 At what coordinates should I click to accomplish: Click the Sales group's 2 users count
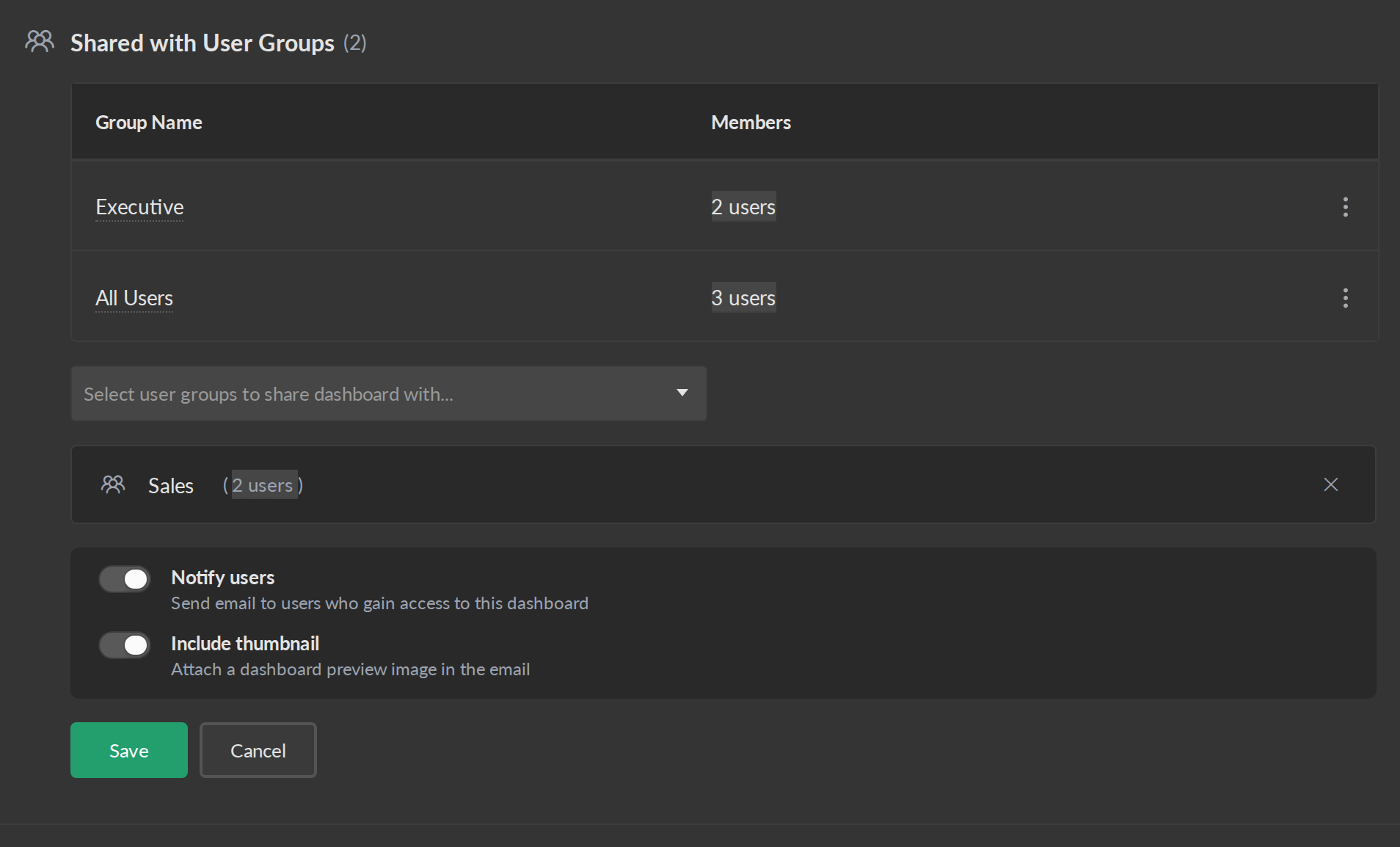coord(265,484)
